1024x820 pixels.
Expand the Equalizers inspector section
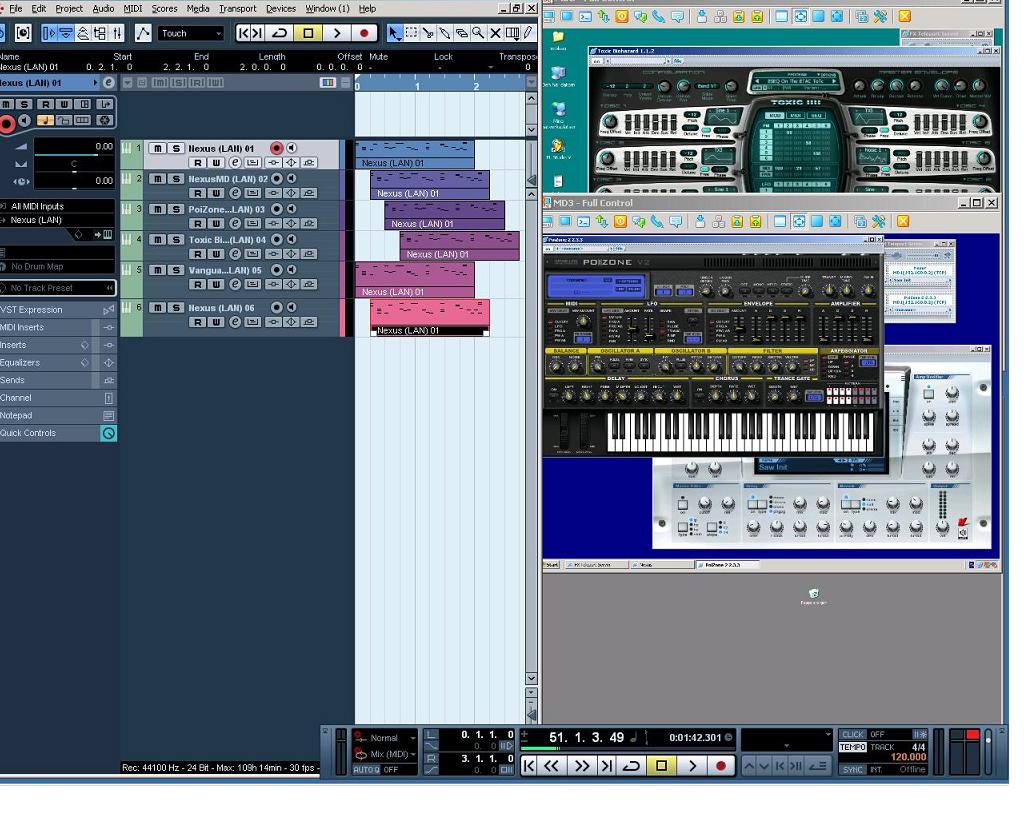pos(59,362)
